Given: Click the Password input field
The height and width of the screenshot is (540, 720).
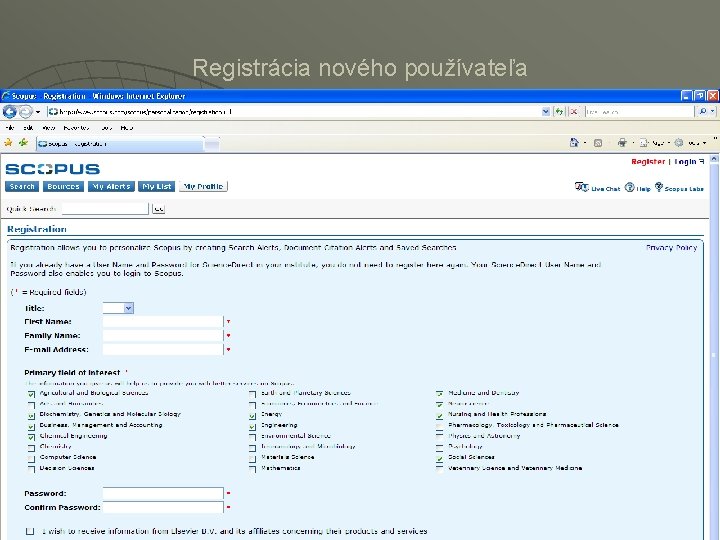Looking at the screenshot, I should click(163, 494).
